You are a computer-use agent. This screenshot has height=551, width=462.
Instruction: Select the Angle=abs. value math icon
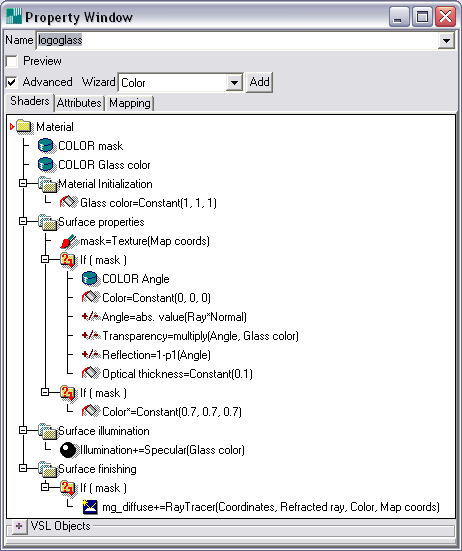click(x=90, y=317)
